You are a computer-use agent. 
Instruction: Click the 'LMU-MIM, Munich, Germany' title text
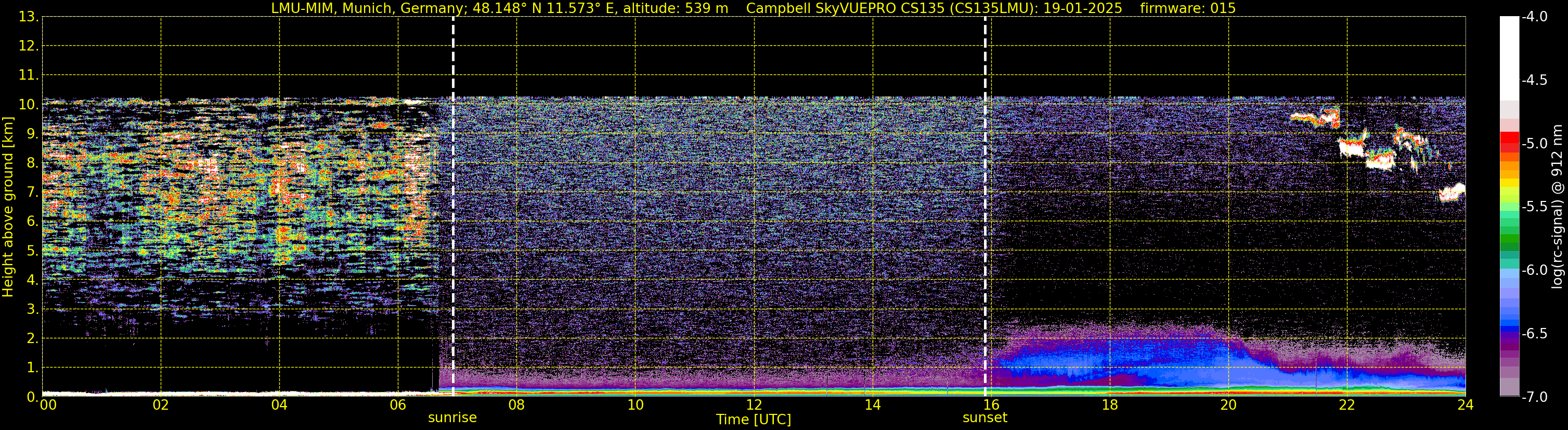pyautogui.click(x=369, y=8)
